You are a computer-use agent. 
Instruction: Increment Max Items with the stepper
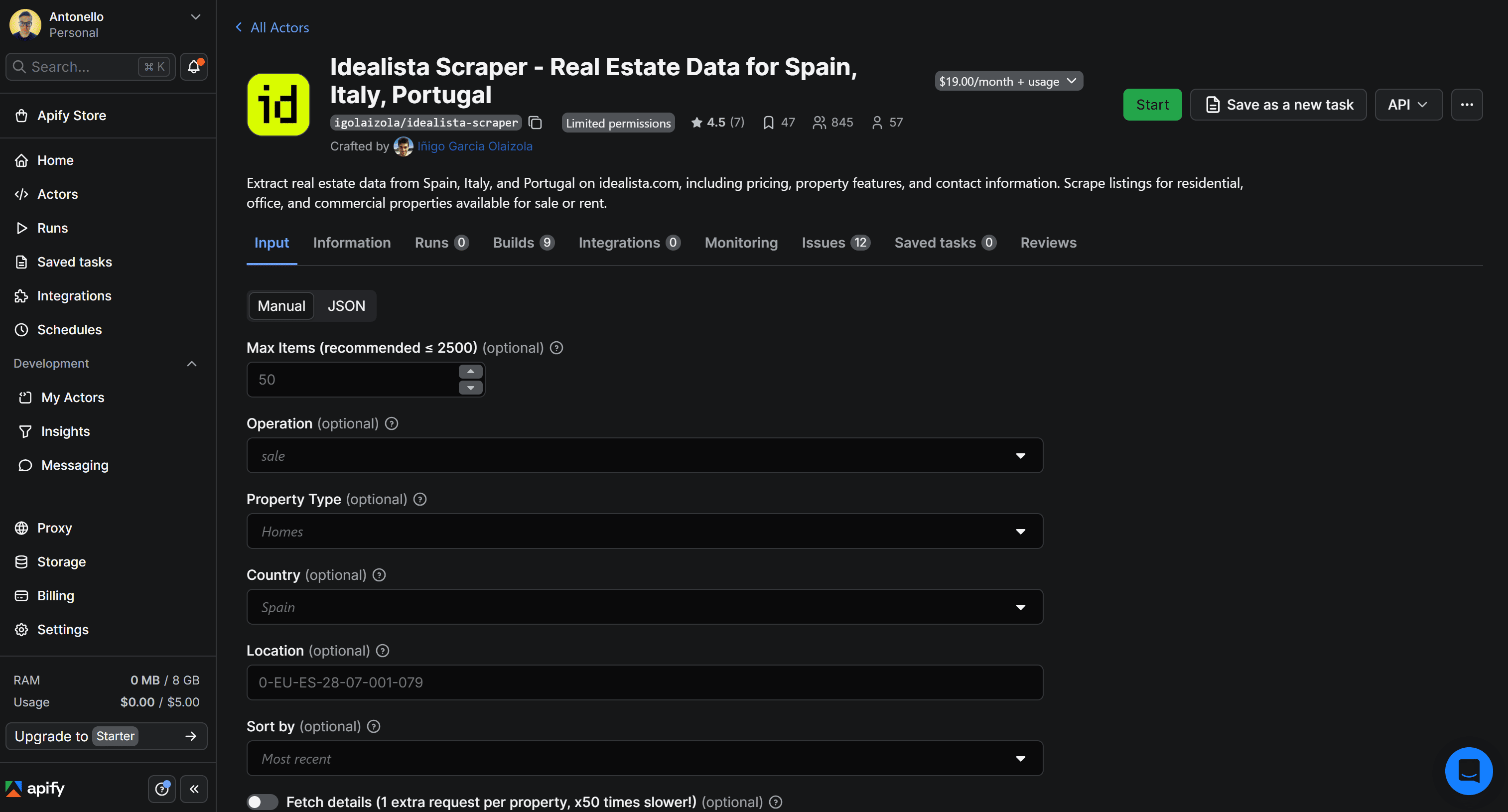pyautogui.click(x=470, y=371)
